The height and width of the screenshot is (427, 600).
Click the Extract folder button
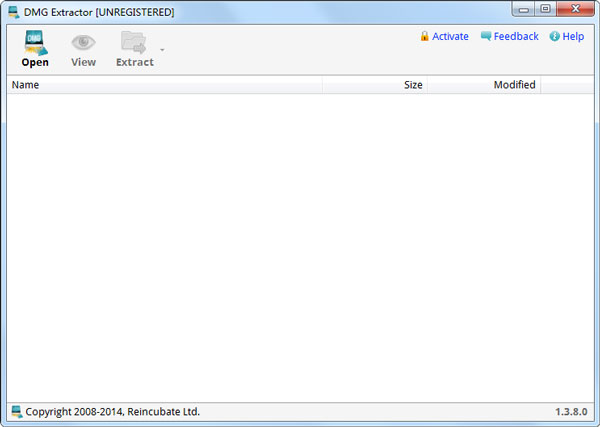(x=135, y=49)
